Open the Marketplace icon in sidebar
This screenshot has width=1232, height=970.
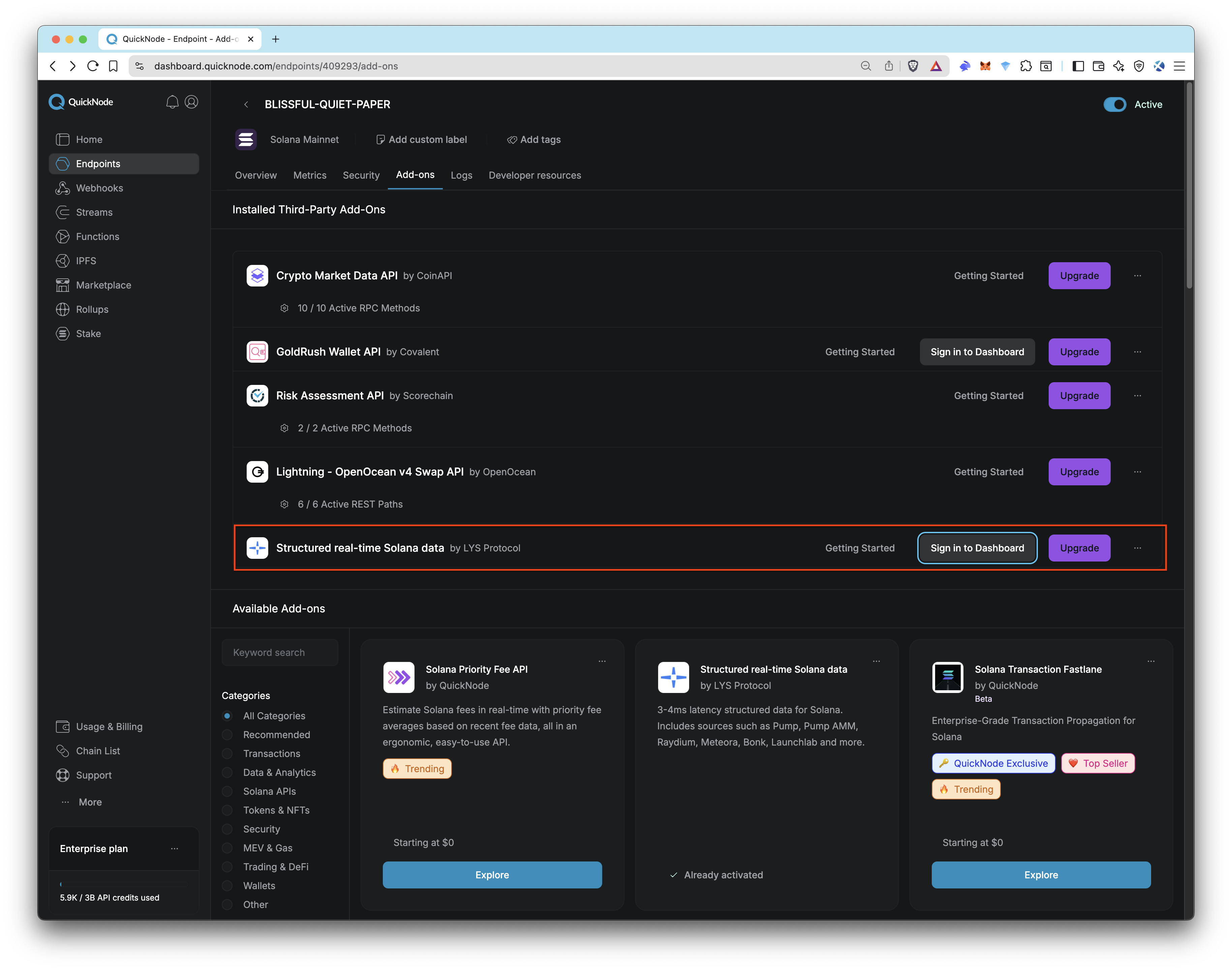(x=64, y=284)
